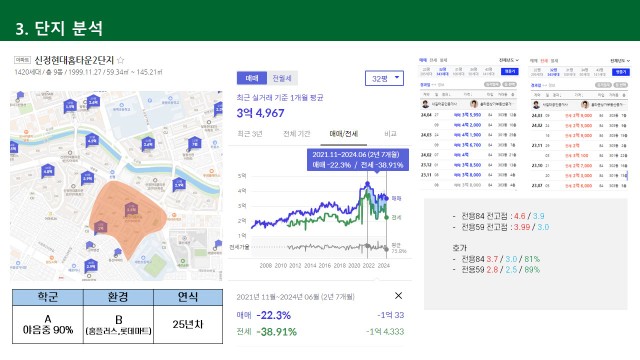The height and width of the screenshot is (360, 640).
Task: Select the 전세 3억 100 transaction row
Action: pyautogui.click(x=579, y=156)
